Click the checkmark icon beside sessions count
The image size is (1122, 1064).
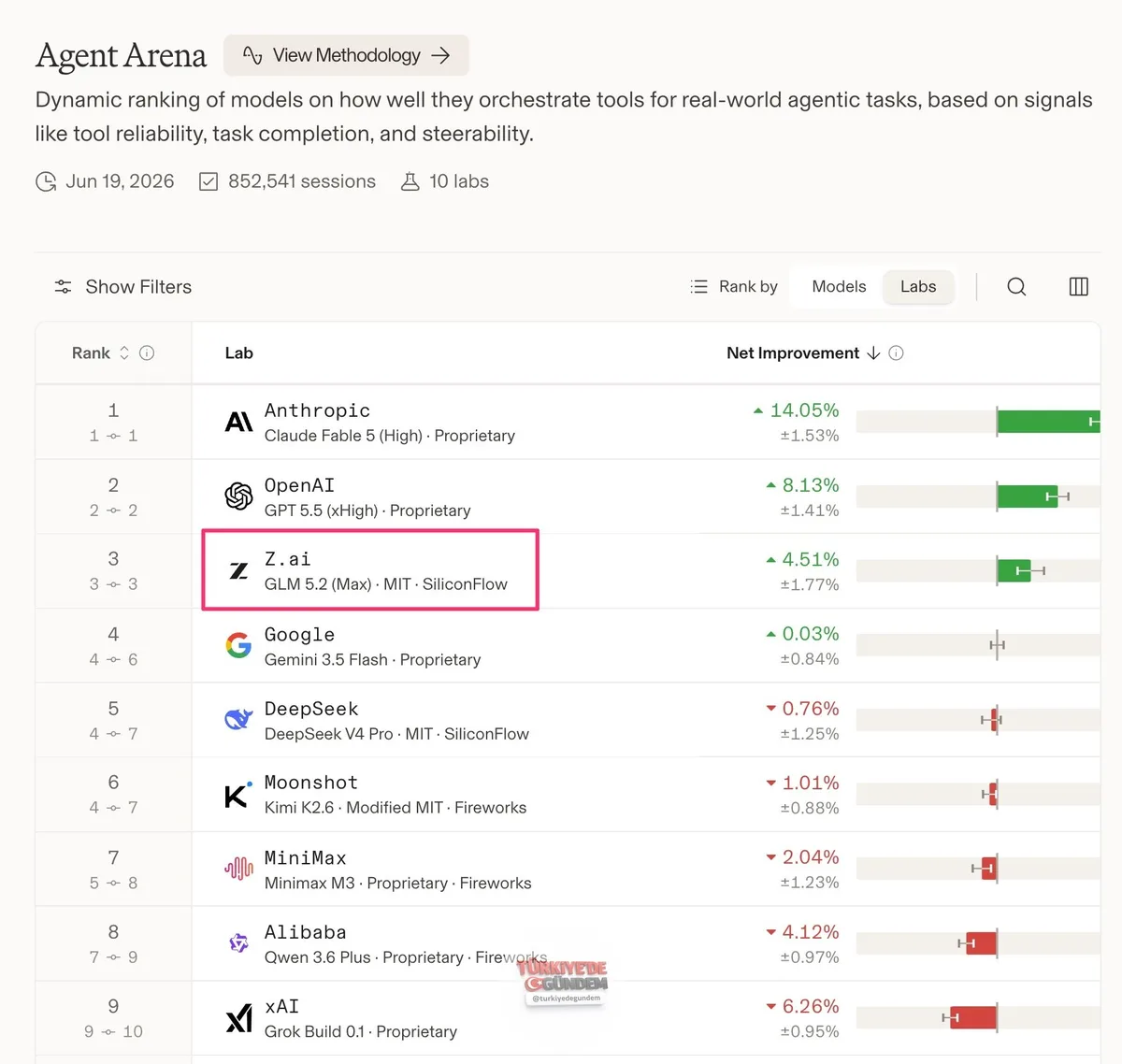click(x=209, y=181)
